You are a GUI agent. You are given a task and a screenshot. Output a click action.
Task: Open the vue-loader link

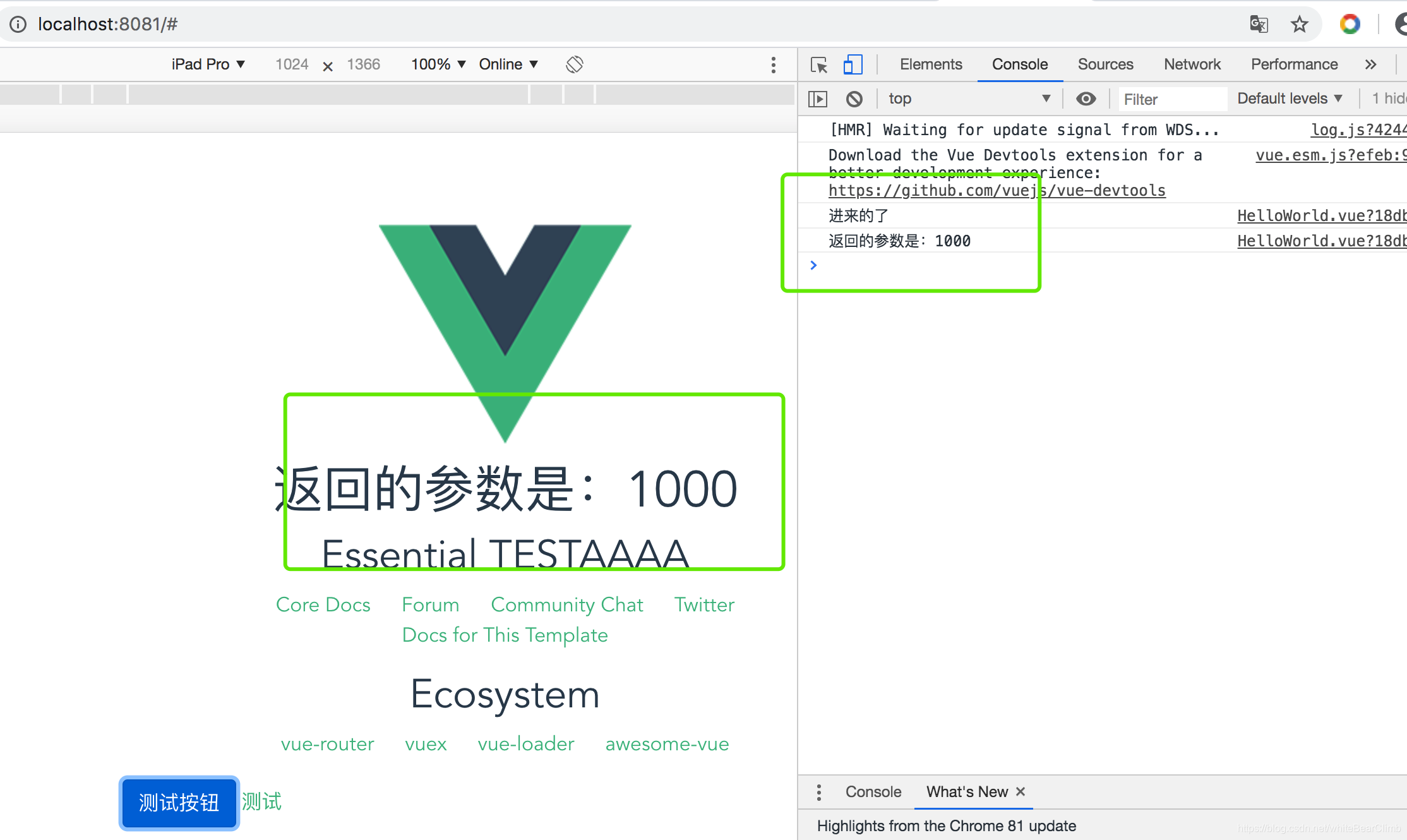pyautogui.click(x=526, y=743)
